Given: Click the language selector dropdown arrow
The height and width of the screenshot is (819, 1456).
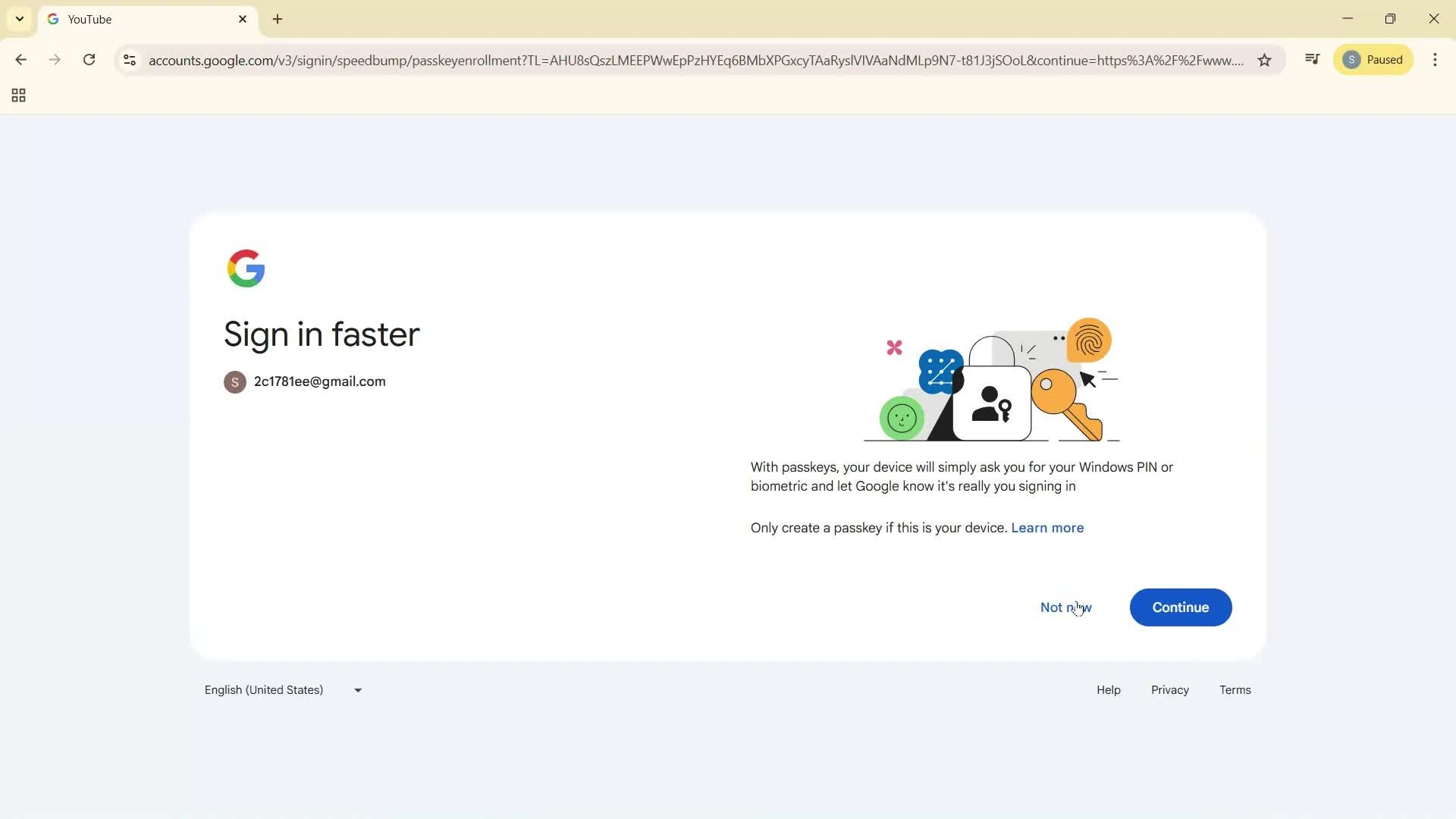Looking at the screenshot, I should 356,689.
